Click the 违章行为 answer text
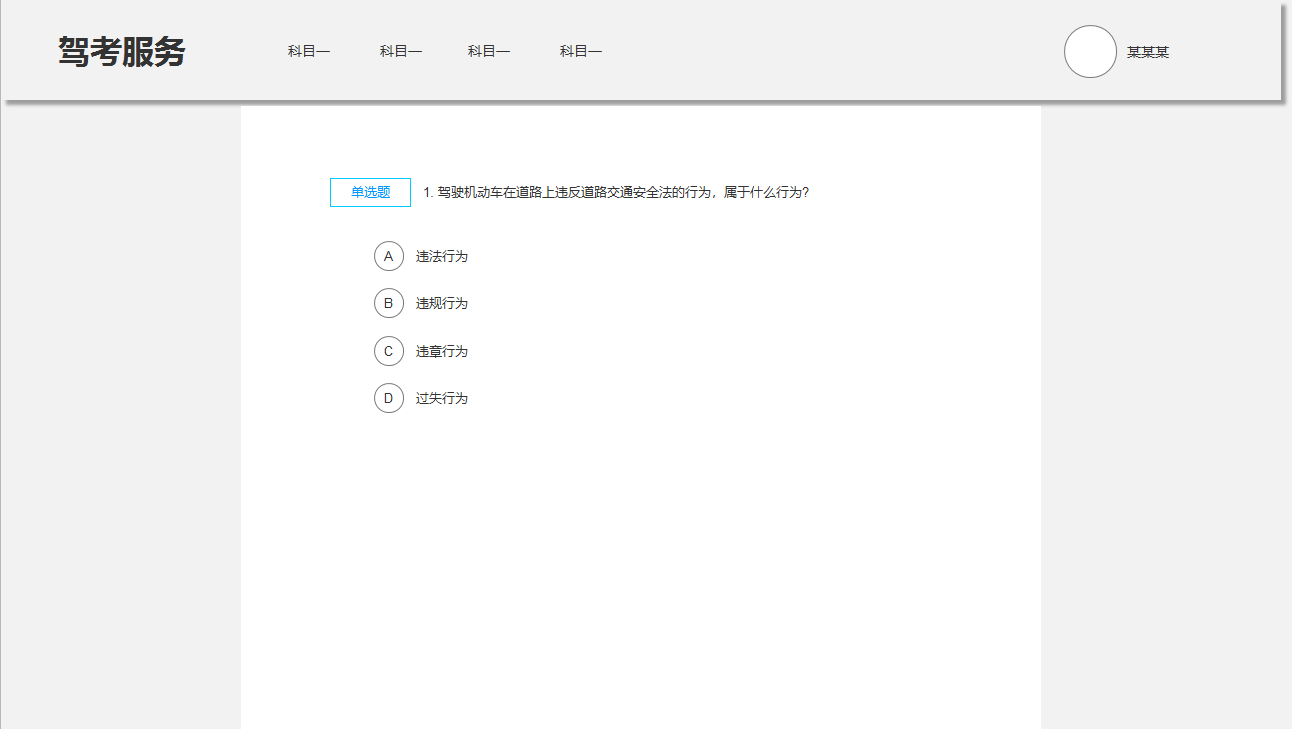 tap(442, 351)
